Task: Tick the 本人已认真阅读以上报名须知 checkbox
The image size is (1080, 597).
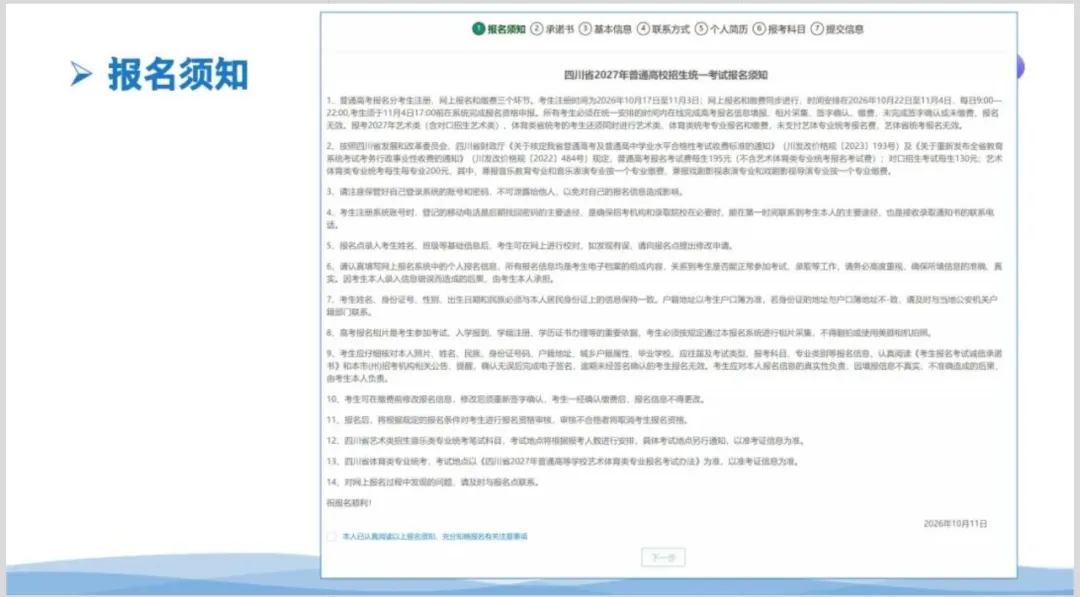Action: pos(331,536)
